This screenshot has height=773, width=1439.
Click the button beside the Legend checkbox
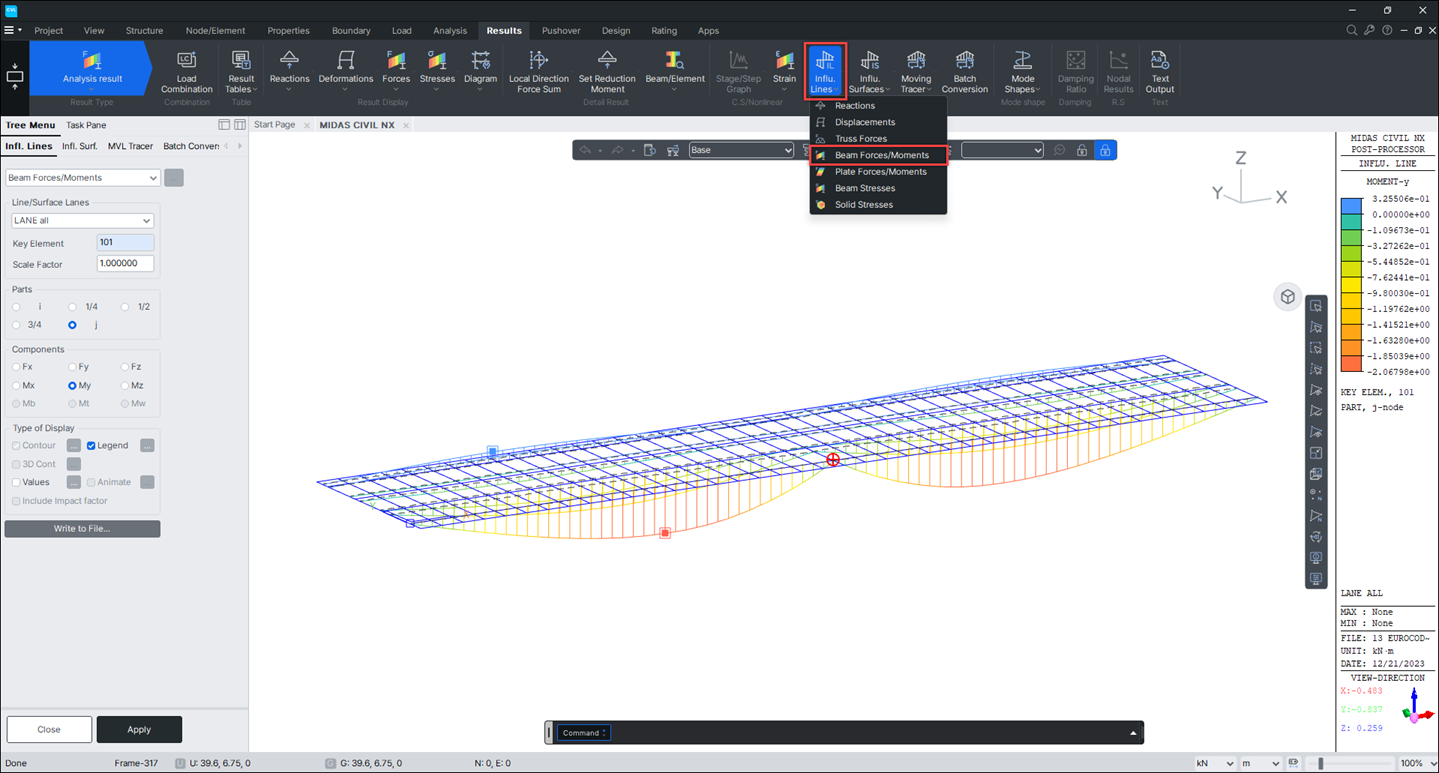[147, 445]
